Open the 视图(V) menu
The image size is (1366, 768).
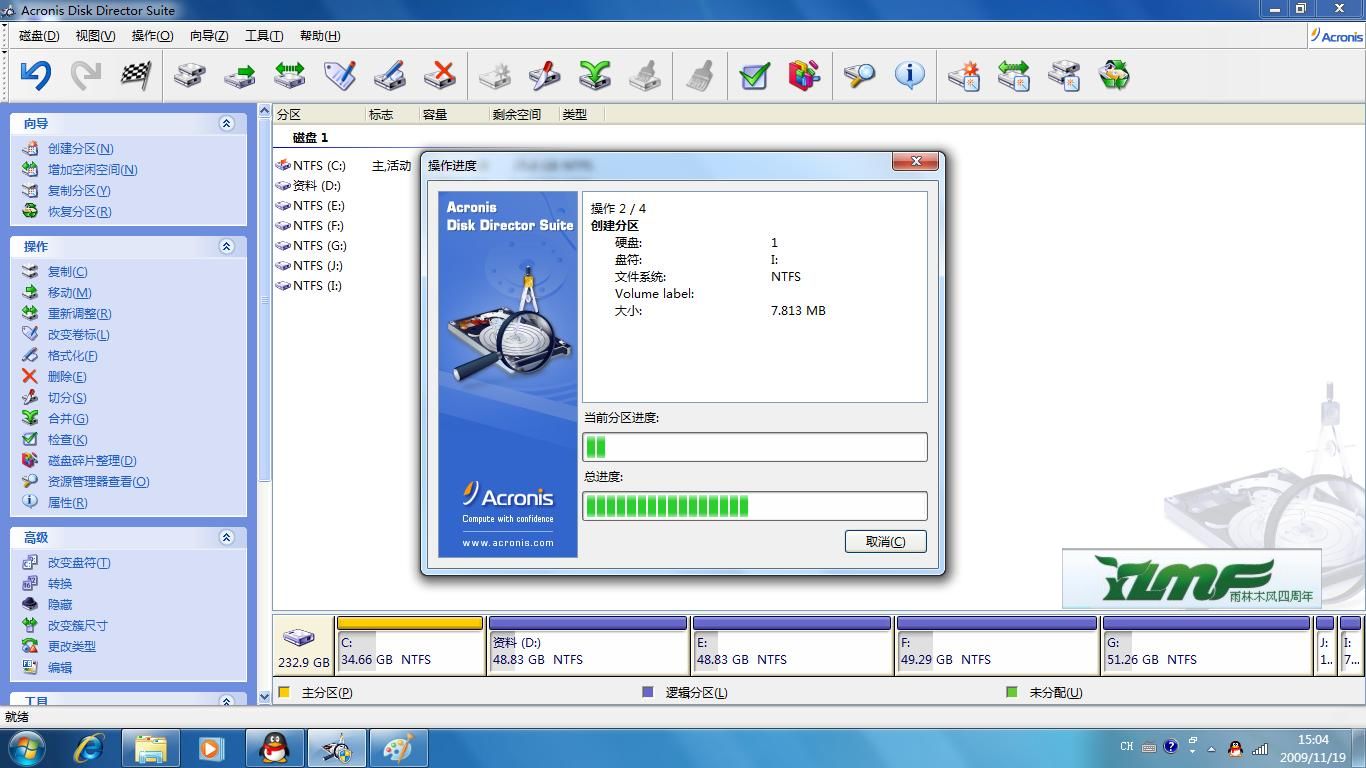pos(95,35)
